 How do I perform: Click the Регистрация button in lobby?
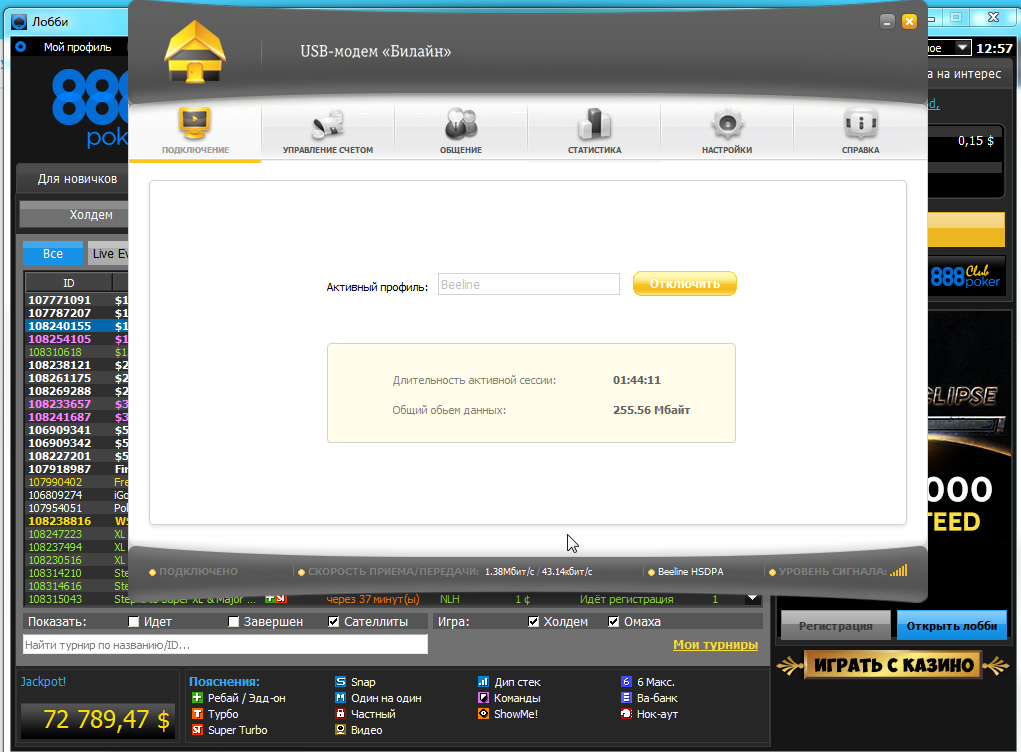[835, 626]
